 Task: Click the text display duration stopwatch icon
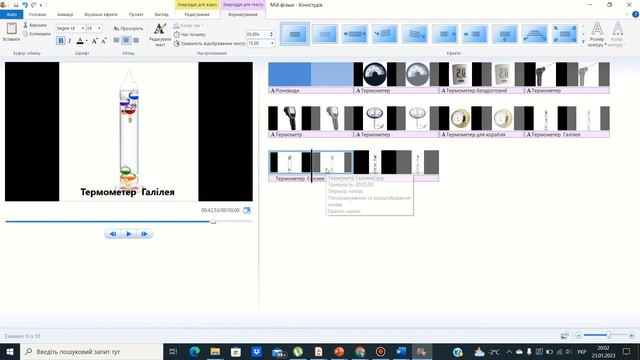click(177, 43)
